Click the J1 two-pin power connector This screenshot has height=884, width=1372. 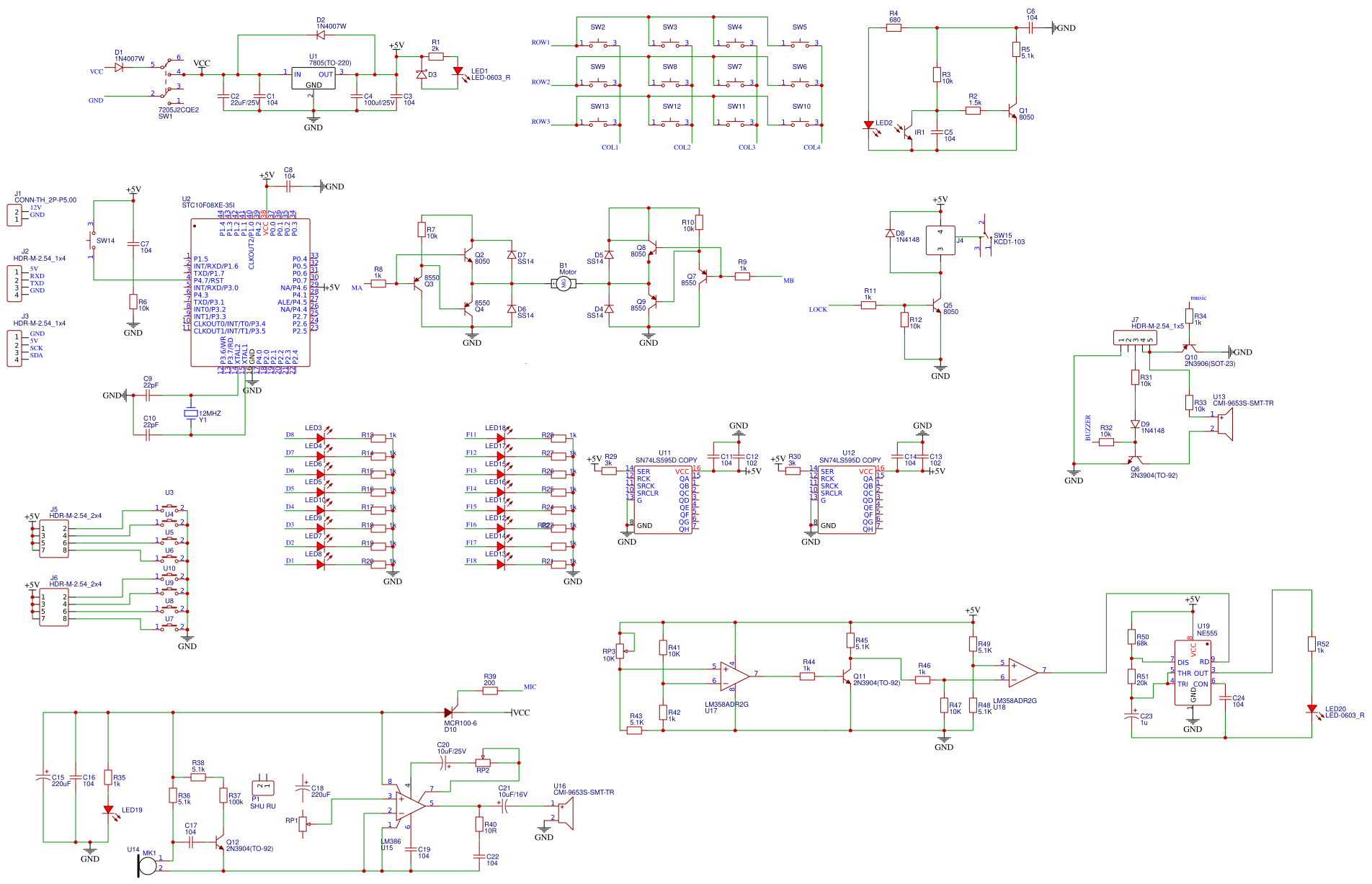(x=14, y=215)
